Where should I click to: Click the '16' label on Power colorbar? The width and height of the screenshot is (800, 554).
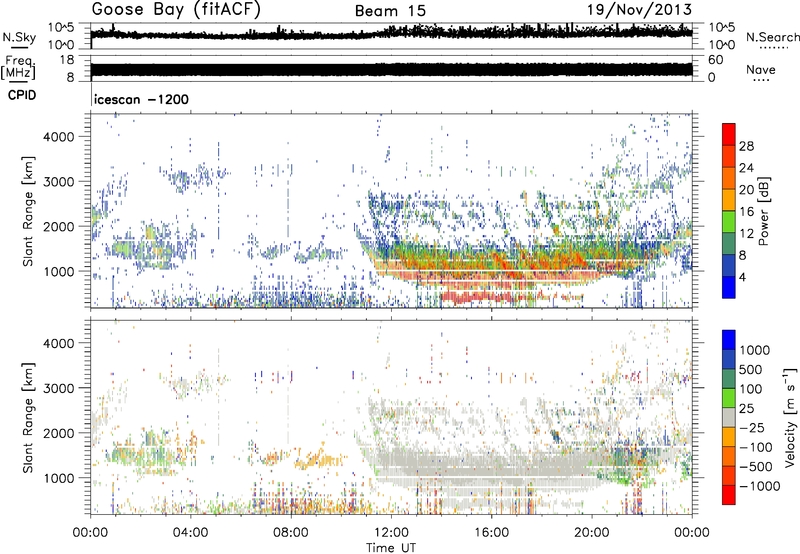click(746, 212)
